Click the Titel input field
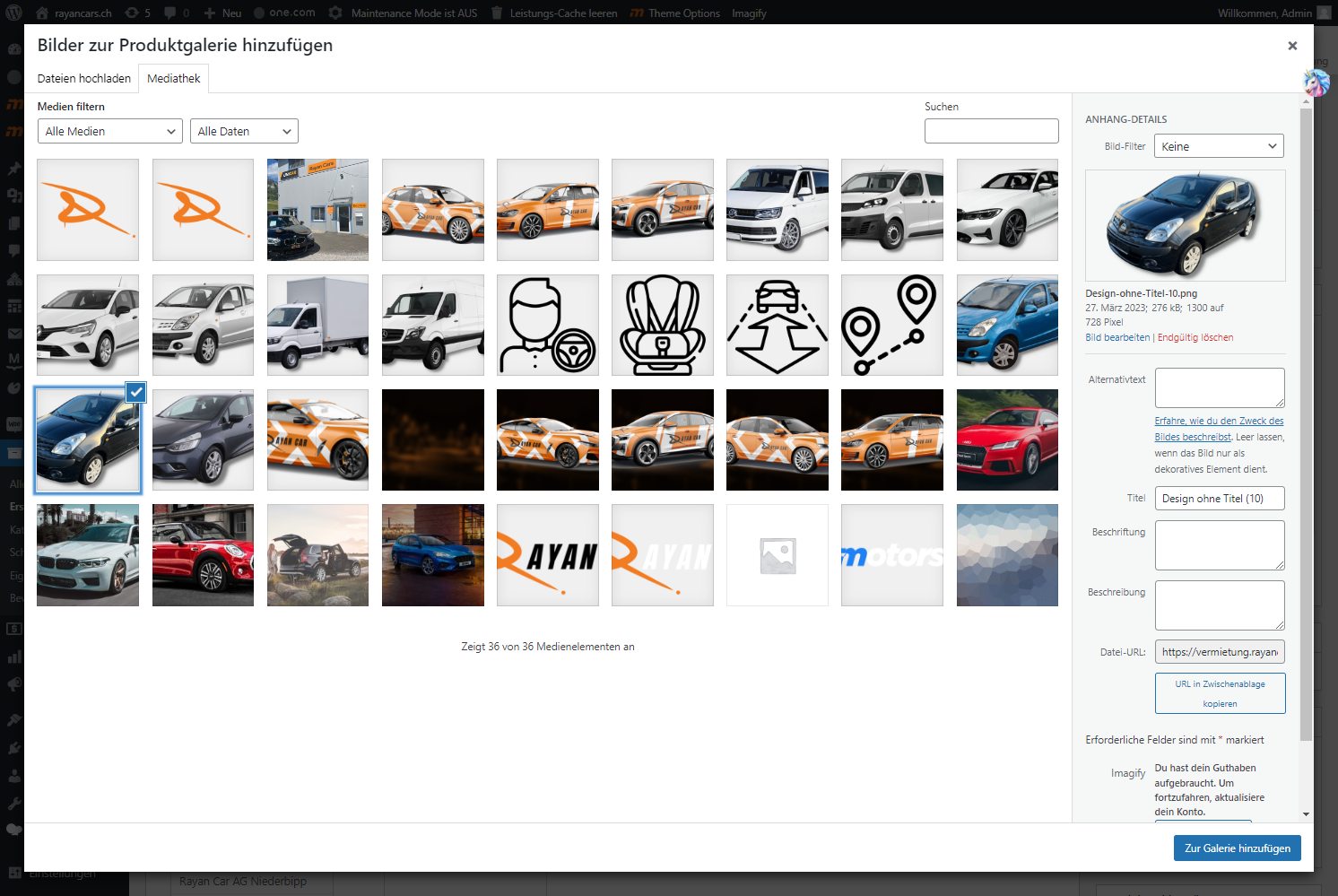This screenshot has height=896, width=1338. [1220, 499]
